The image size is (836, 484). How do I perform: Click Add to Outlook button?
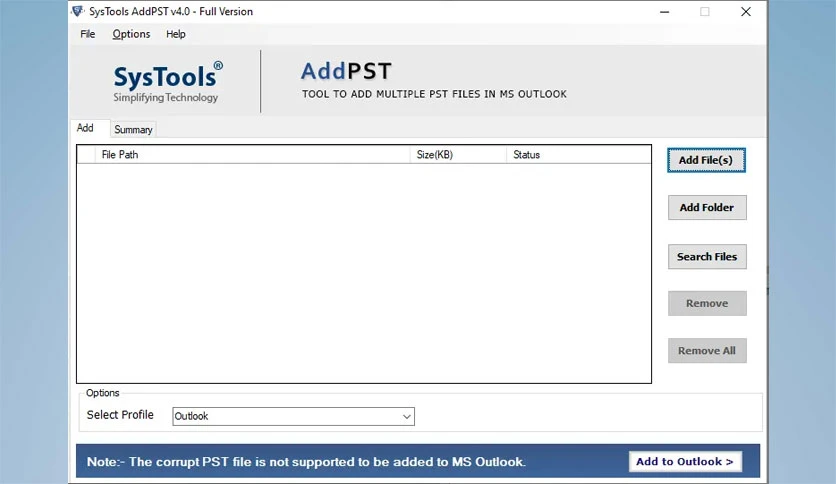pos(685,462)
